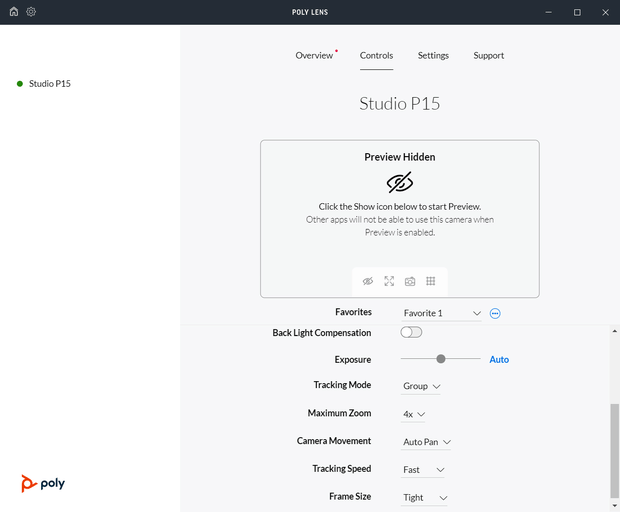Select the Controls tab
This screenshot has height=512, width=620.
point(376,55)
